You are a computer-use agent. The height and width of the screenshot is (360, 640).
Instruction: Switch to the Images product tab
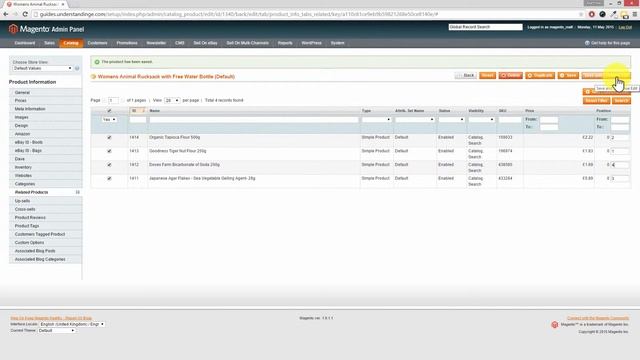point(45,118)
